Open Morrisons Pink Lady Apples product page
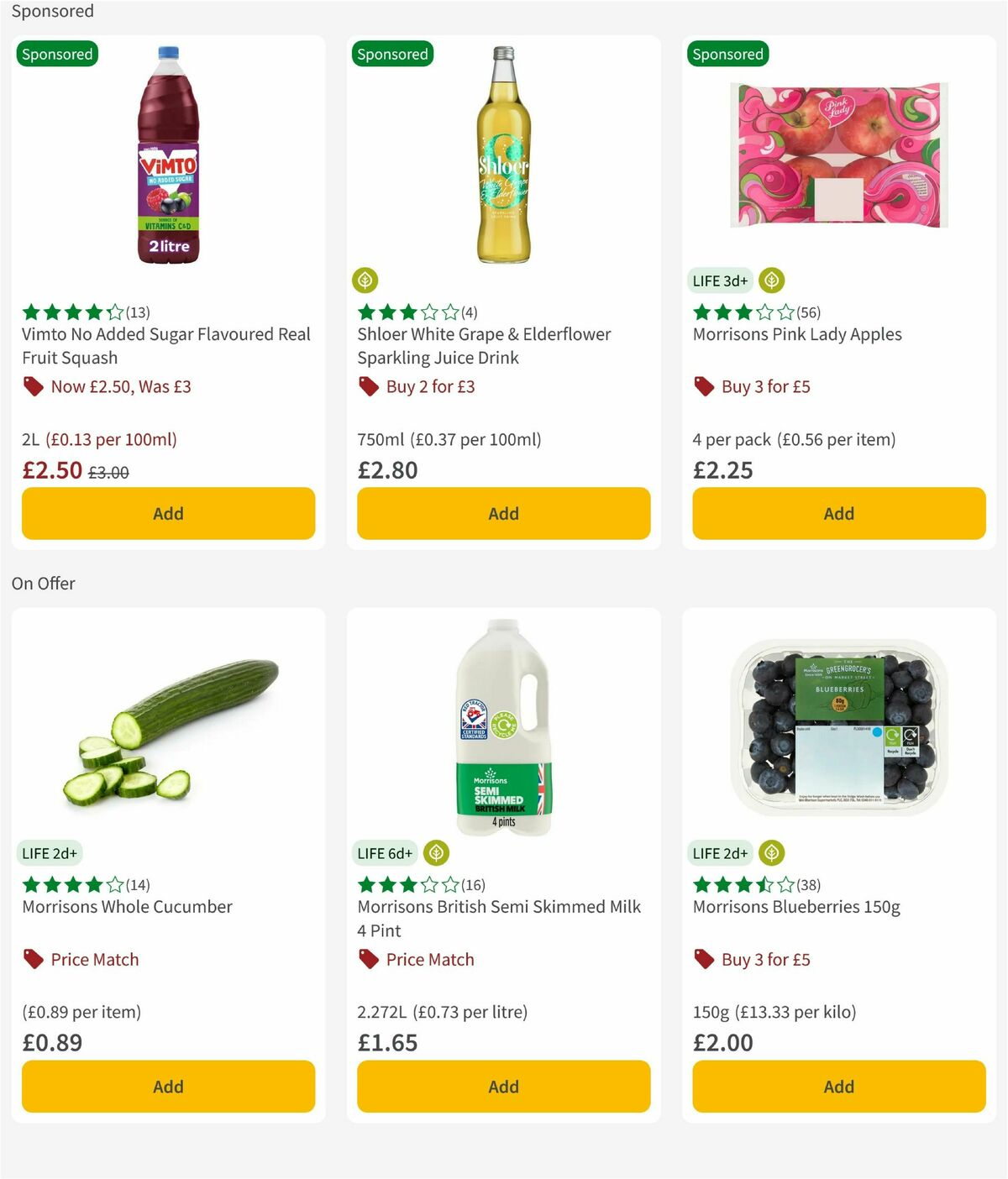 pyautogui.click(x=796, y=334)
